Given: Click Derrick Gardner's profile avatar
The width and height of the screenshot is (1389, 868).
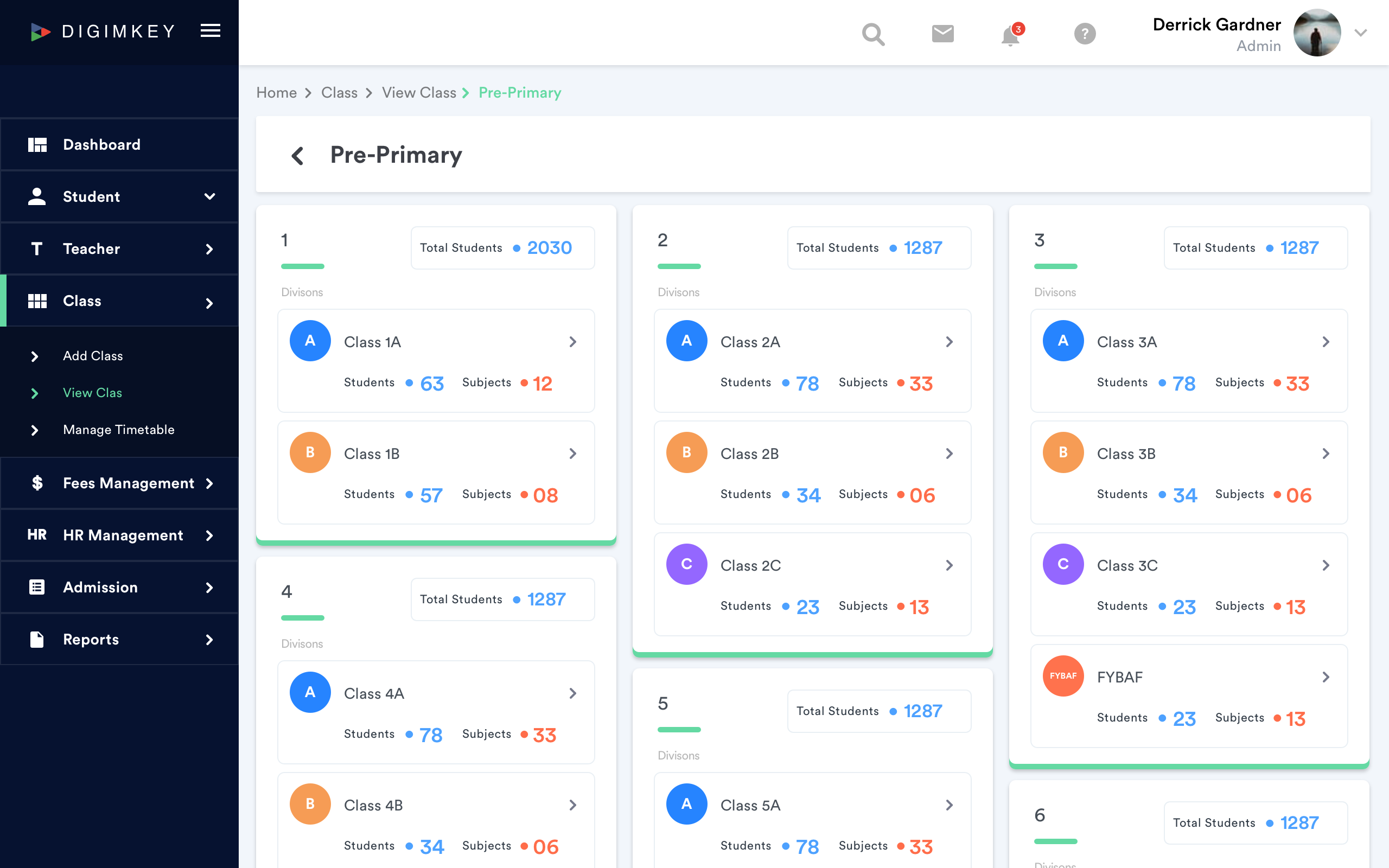Looking at the screenshot, I should 1317,33.
